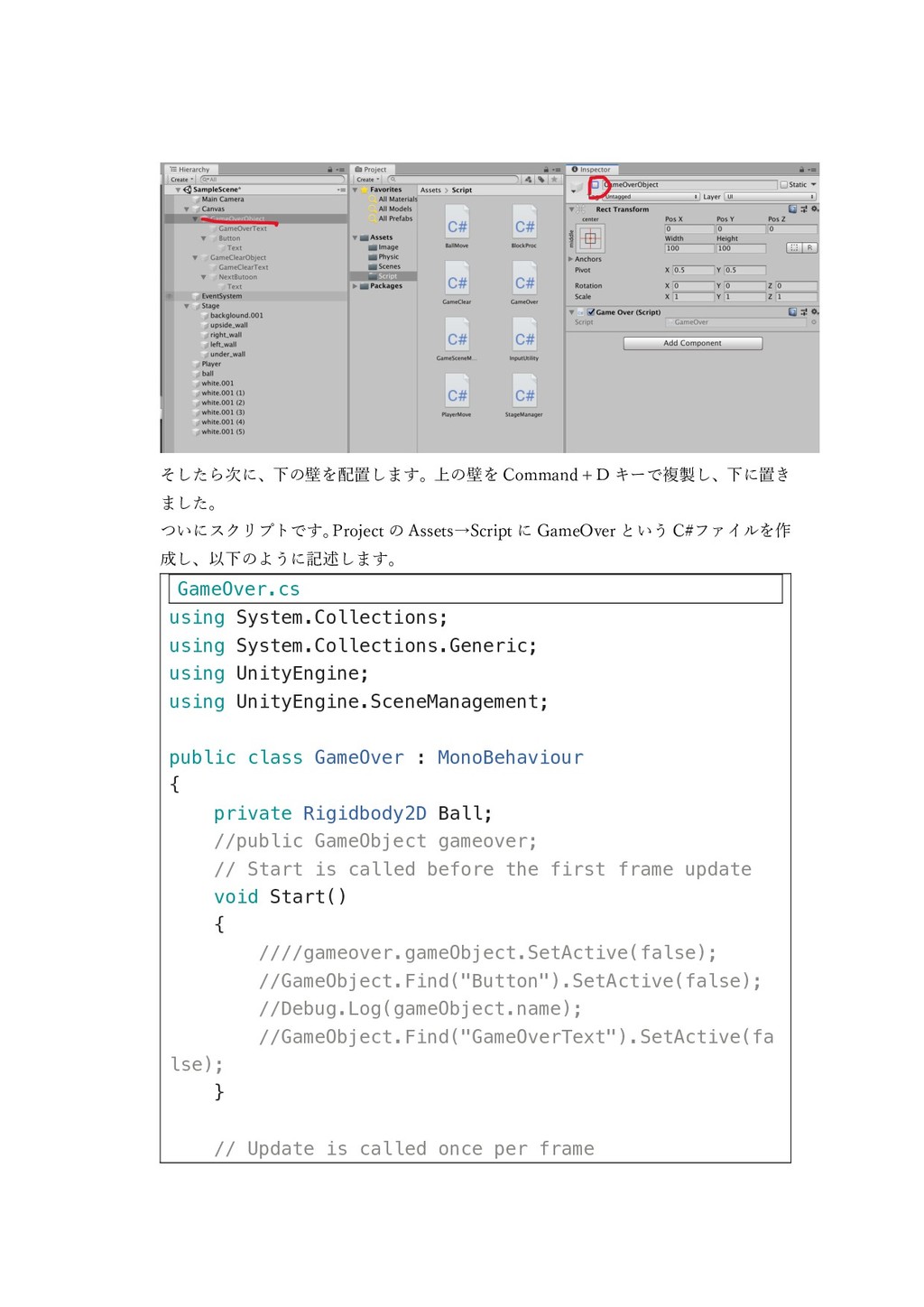Open Game Over script gear menu
The width and height of the screenshot is (924, 1307).
[x=815, y=311]
